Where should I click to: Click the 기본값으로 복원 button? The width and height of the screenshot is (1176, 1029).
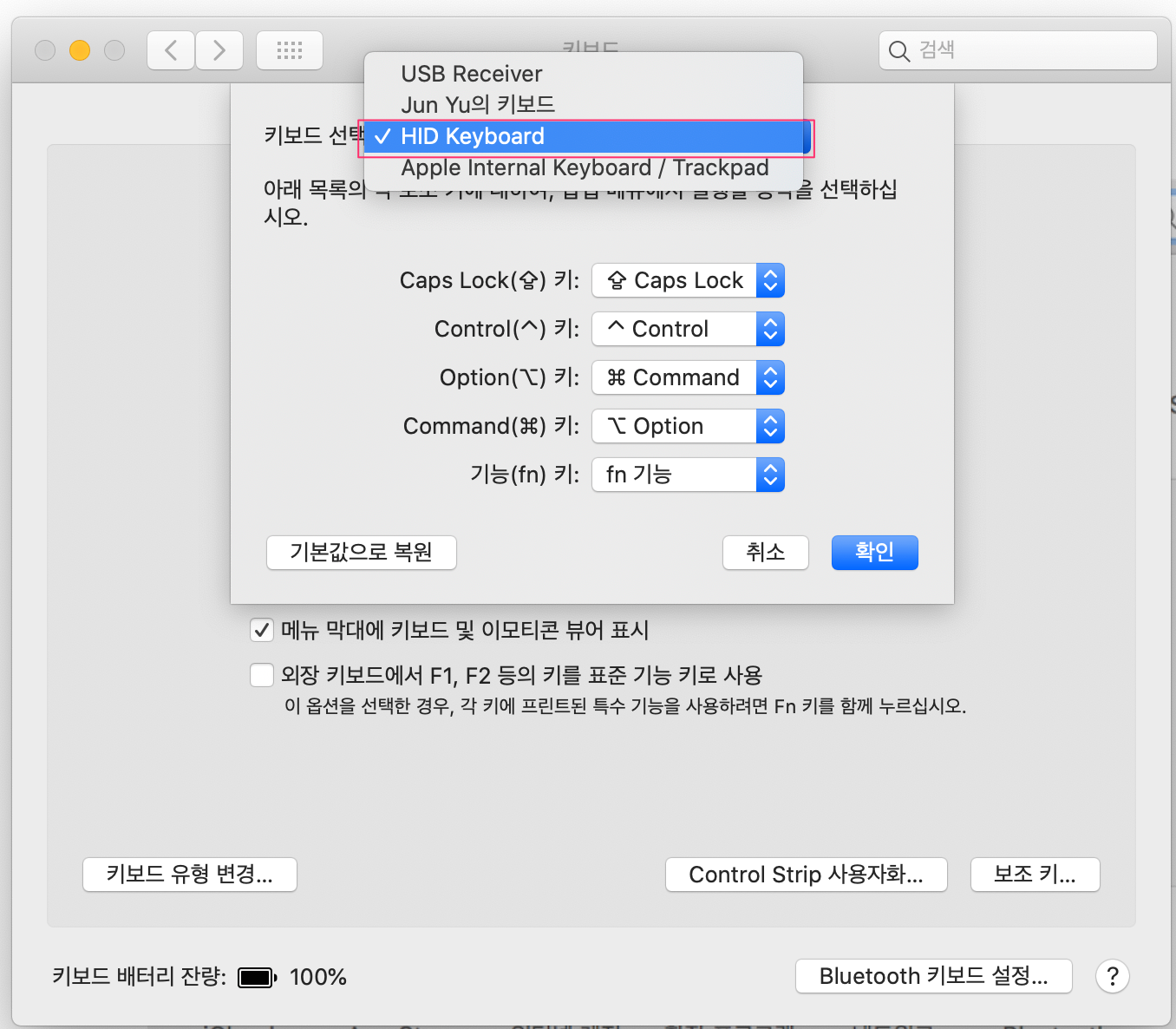pyautogui.click(x=362, y=553)
